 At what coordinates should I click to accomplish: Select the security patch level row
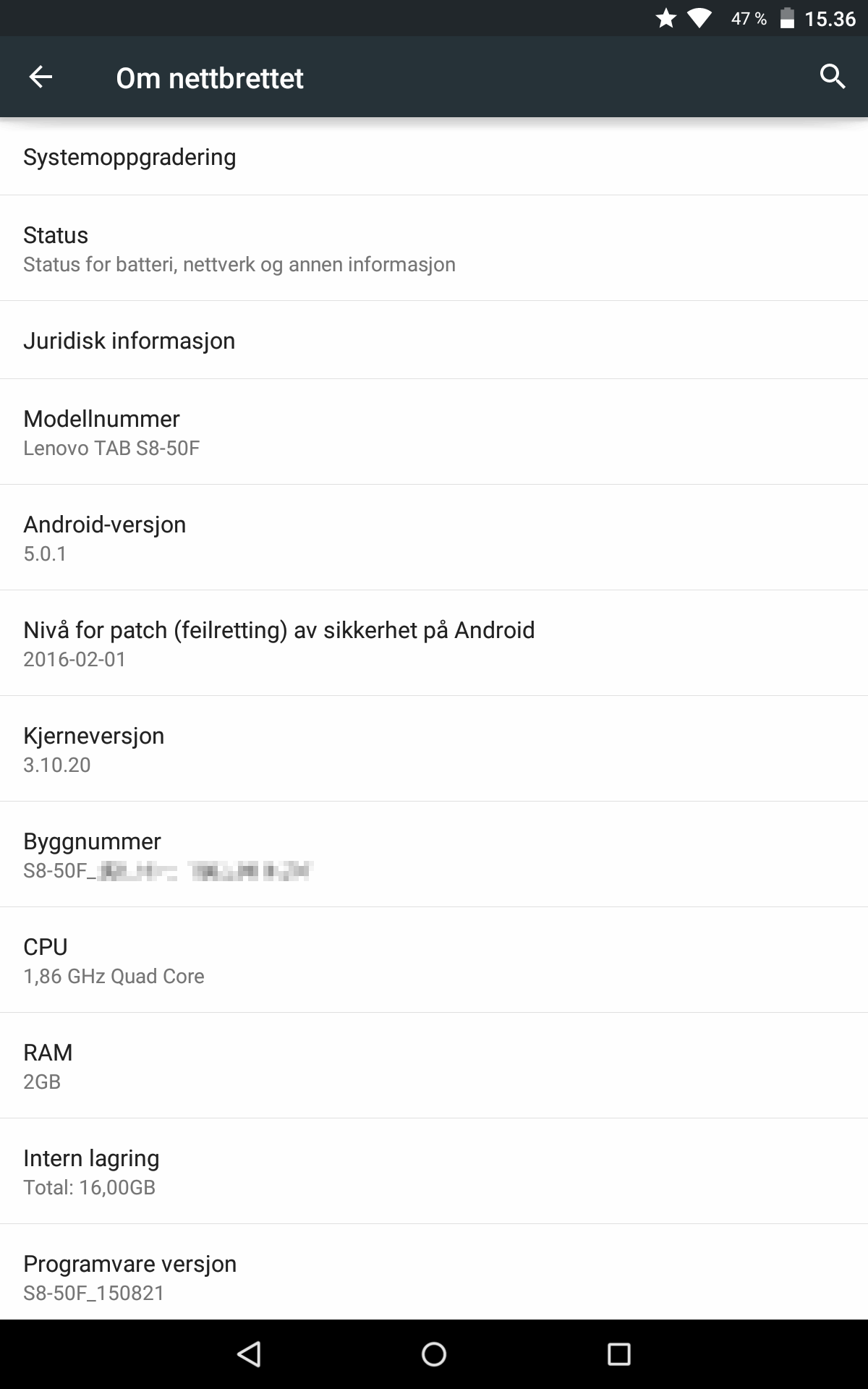tap(434, 643)
